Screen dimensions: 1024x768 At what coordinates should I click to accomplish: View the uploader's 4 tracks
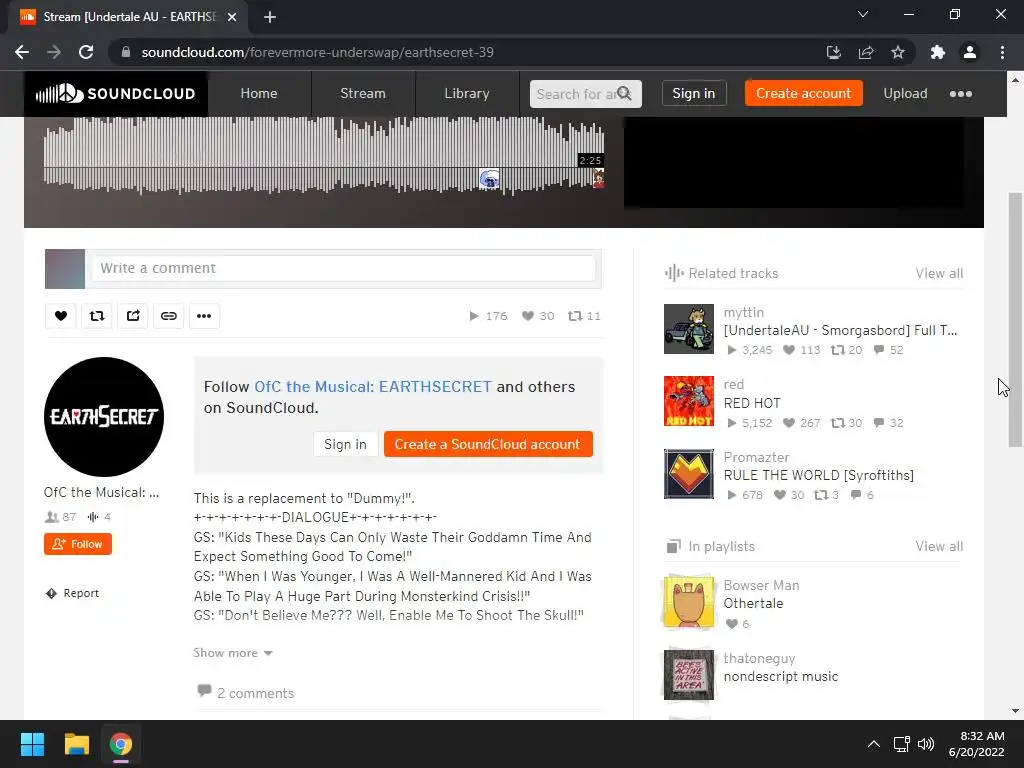(x=99, y=517)
